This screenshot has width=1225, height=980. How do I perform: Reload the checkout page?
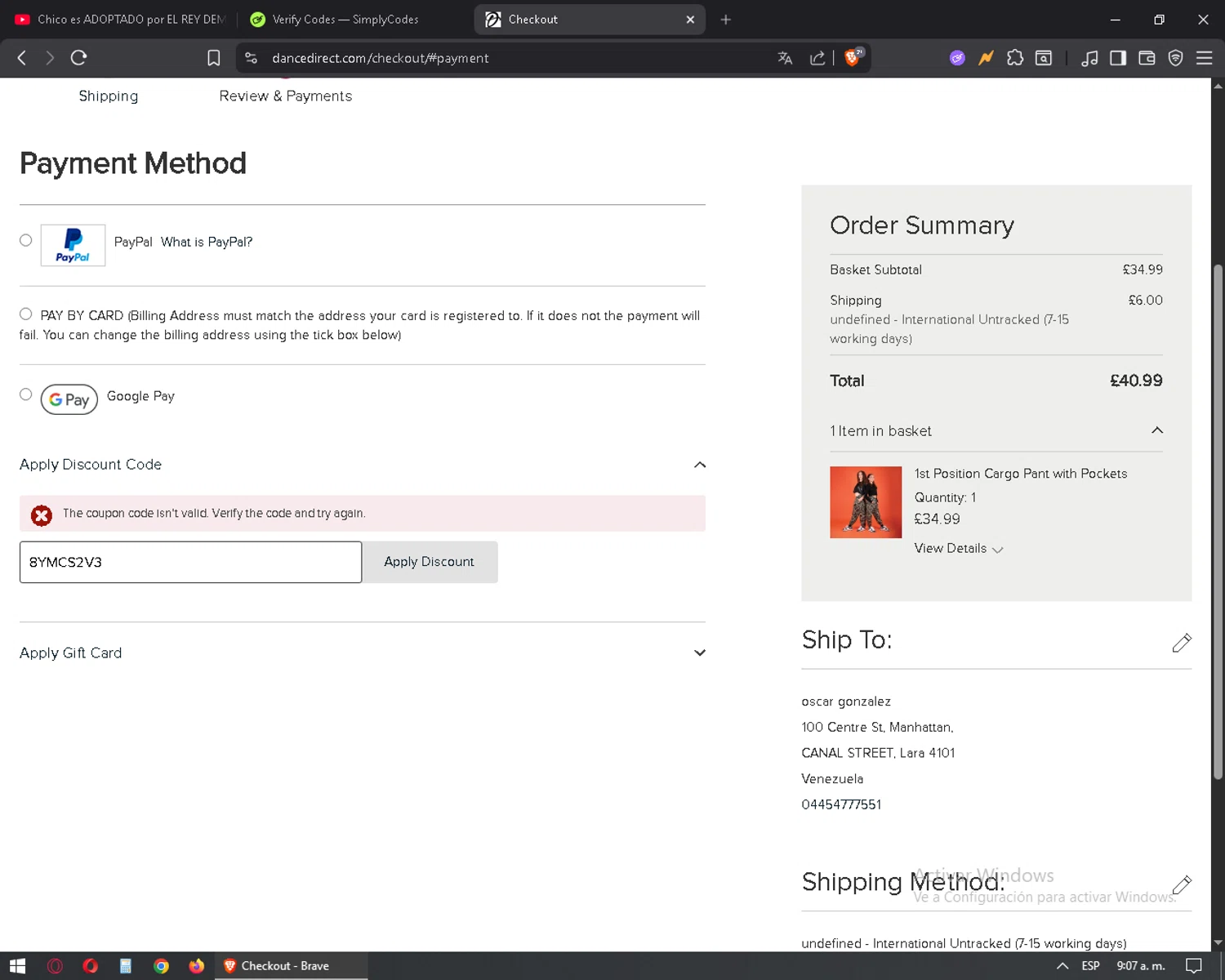point(78,58)
